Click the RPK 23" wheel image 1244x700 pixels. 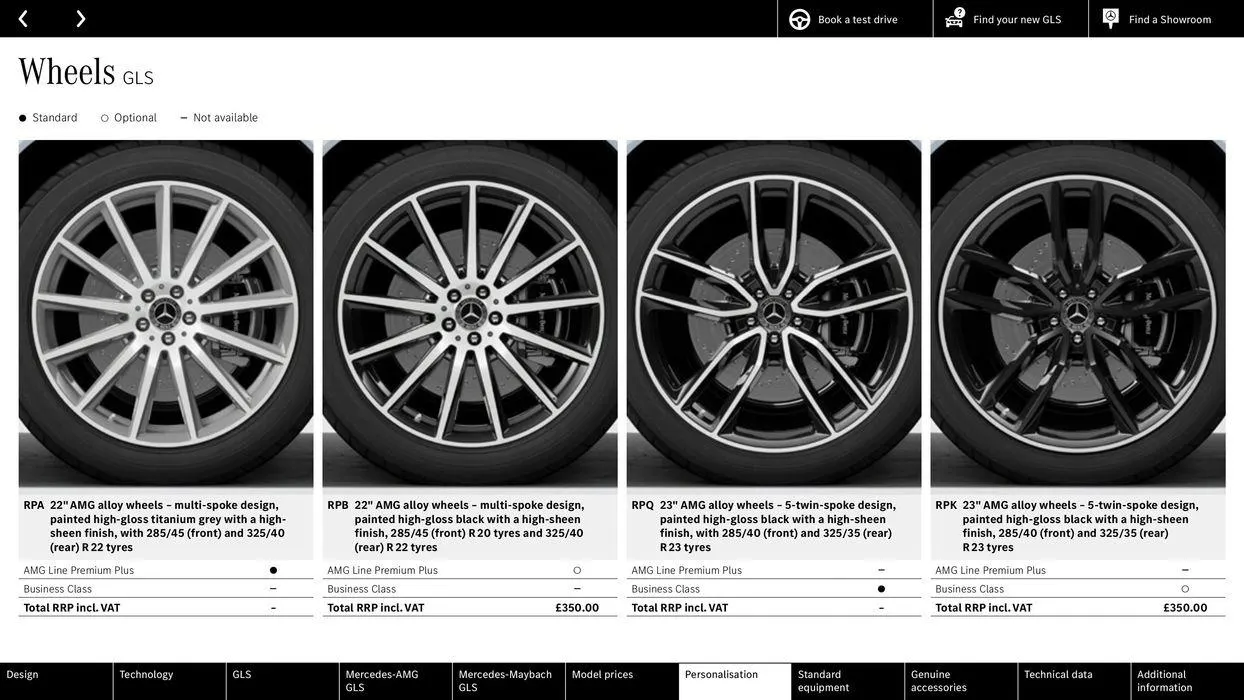[x=1078, y=312]
